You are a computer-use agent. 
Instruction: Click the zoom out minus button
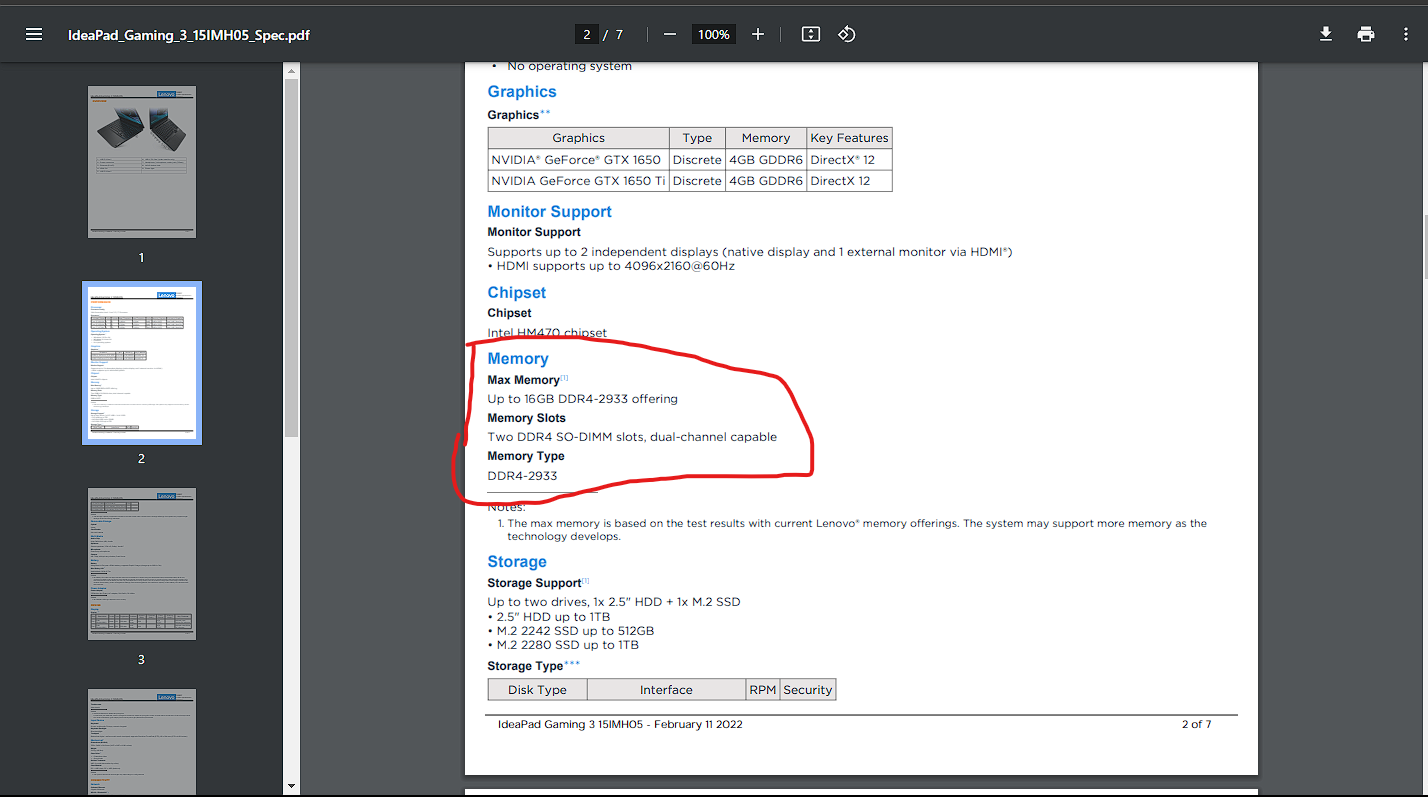pos(670,34)
